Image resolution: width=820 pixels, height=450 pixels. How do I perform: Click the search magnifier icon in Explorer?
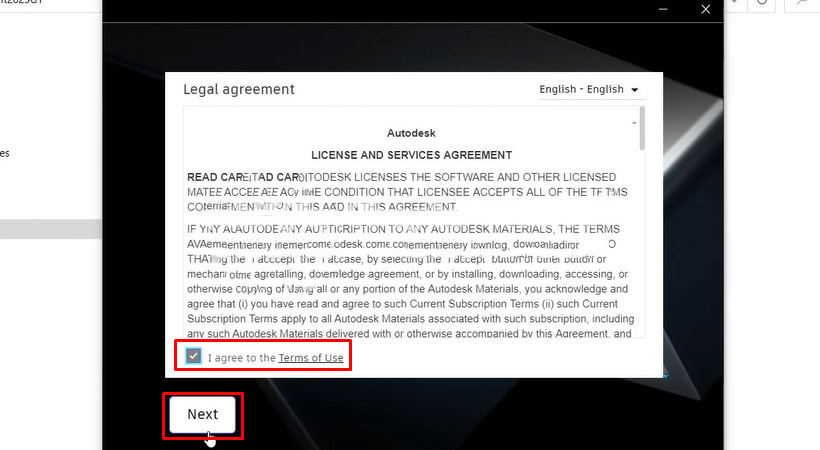tap(801, 3)
